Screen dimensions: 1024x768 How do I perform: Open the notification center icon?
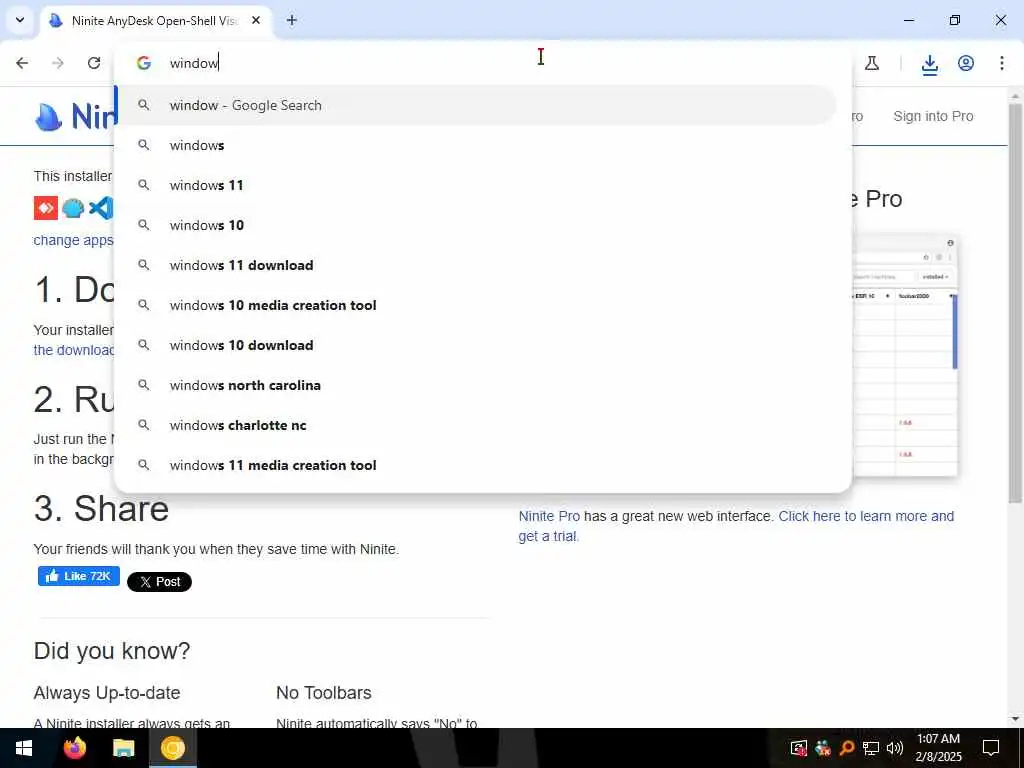[x=991, y=748]
